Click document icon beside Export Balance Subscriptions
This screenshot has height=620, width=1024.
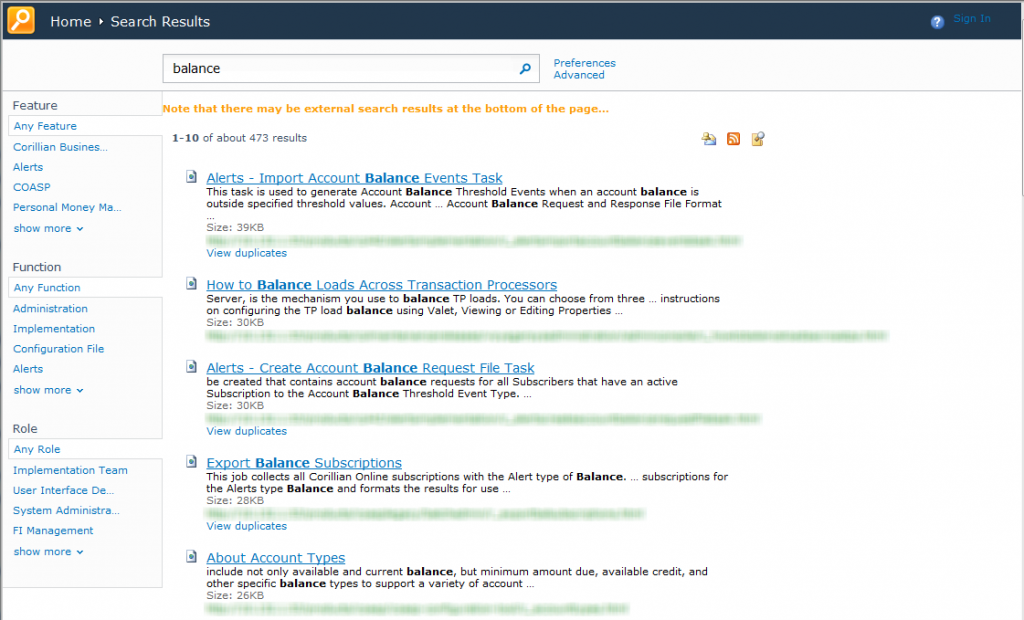191,461
